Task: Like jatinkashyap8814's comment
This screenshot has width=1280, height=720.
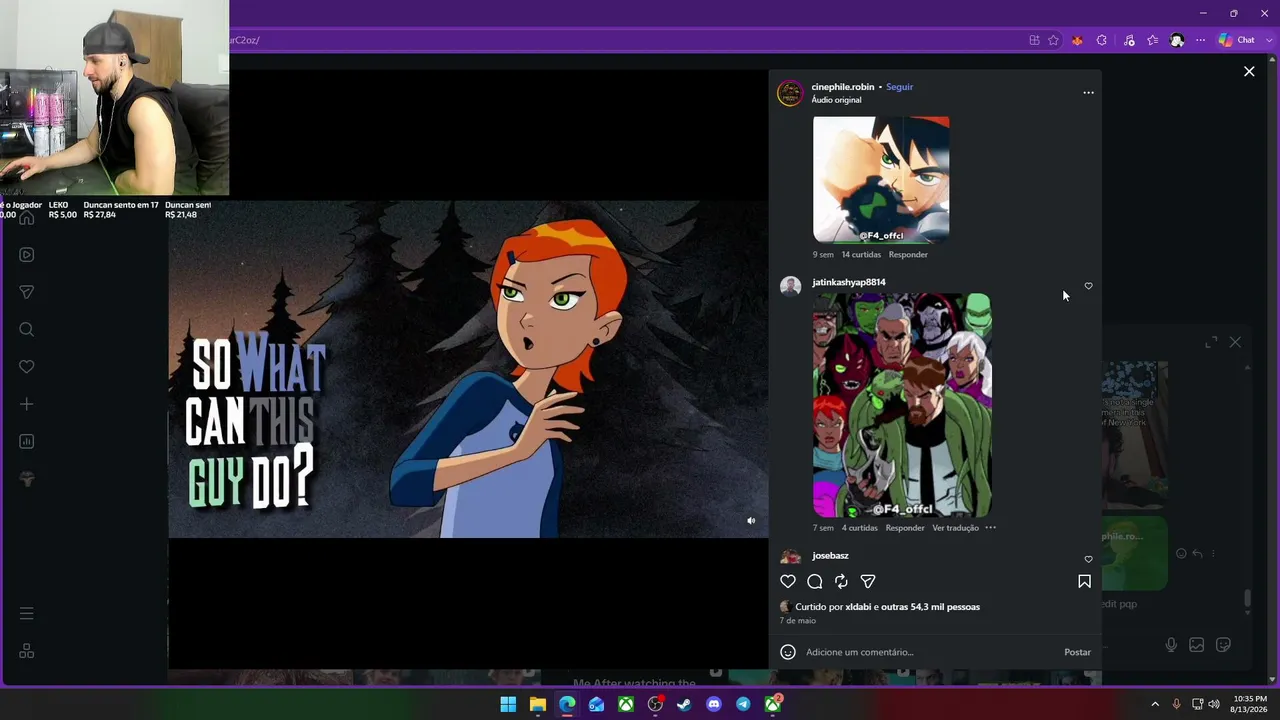Action: (1088, 286)
